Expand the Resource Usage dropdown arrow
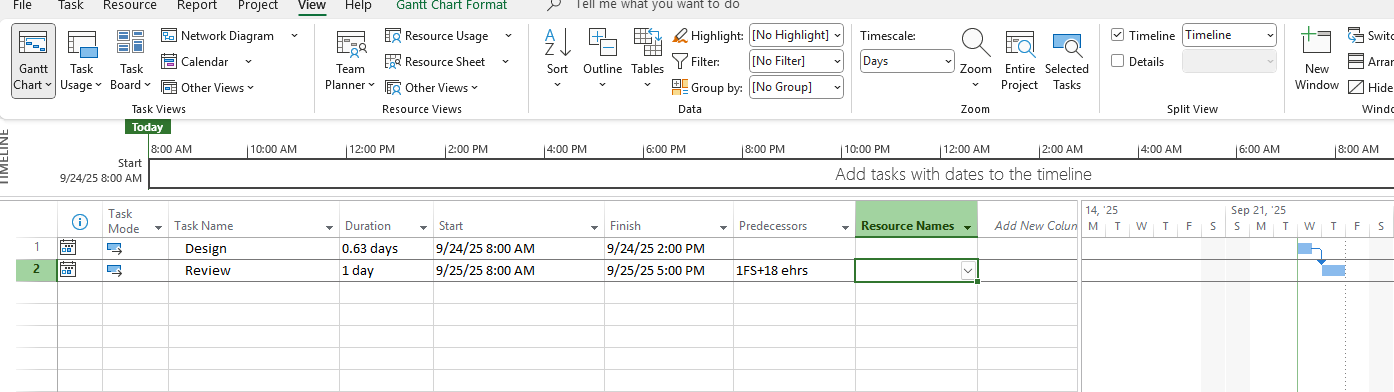The image size is (1394, 392). [508, 35]
